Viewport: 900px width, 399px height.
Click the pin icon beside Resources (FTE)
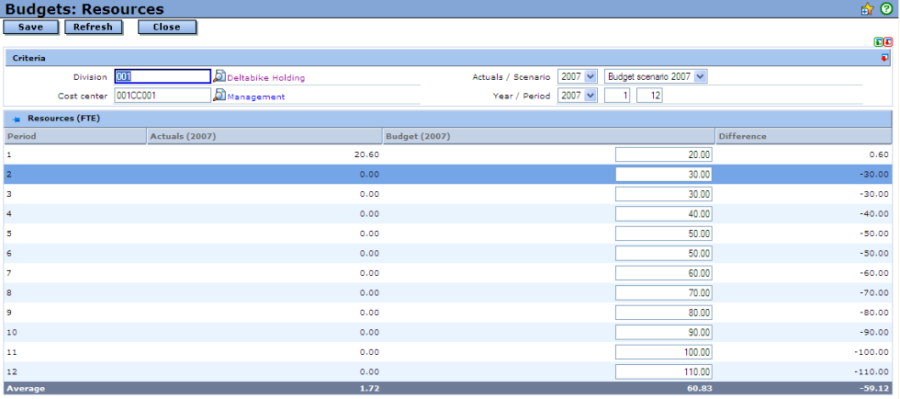point(17,119)
